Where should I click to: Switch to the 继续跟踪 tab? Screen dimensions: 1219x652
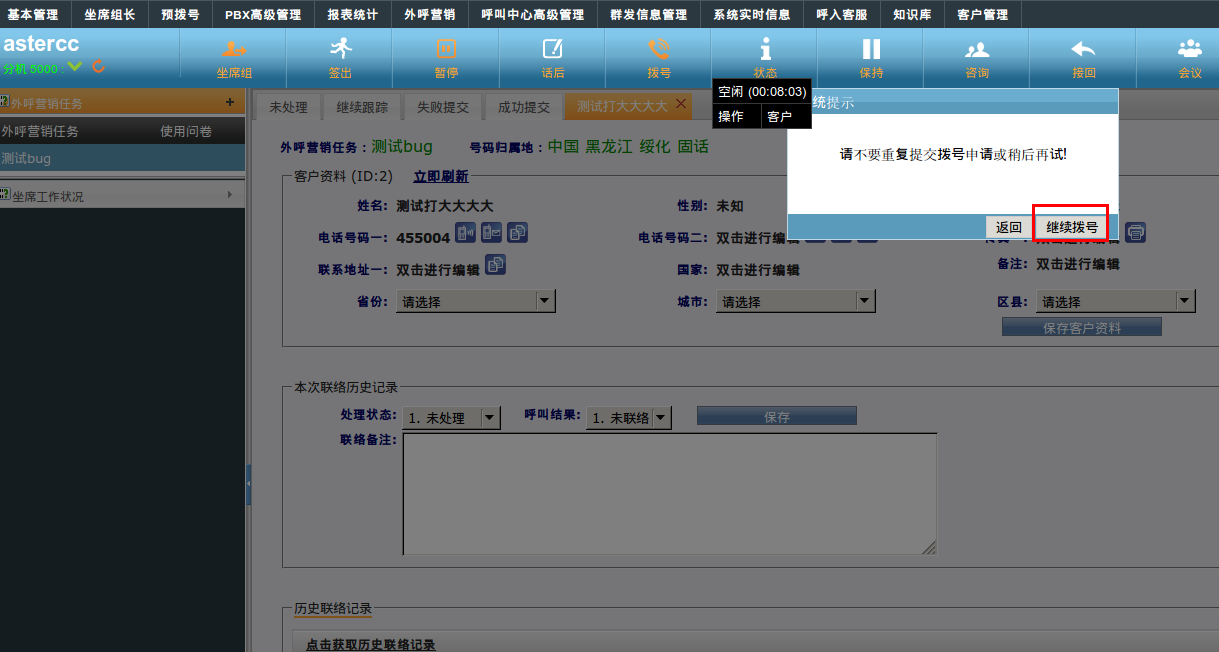[362, 107]
